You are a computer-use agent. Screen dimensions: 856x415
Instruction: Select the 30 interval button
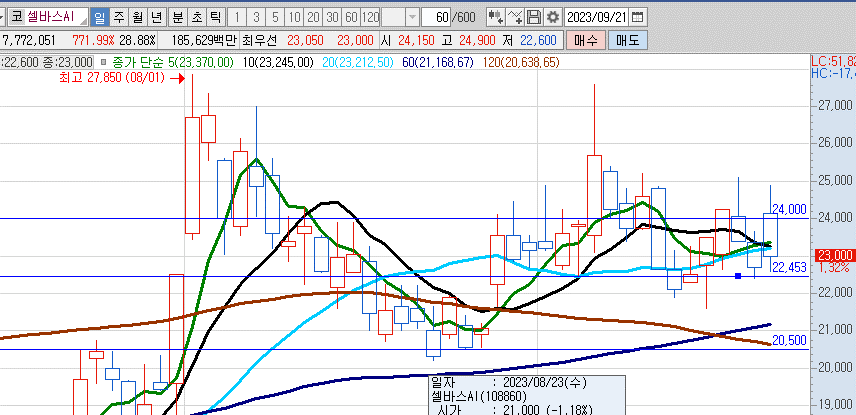tap(332, 17)
